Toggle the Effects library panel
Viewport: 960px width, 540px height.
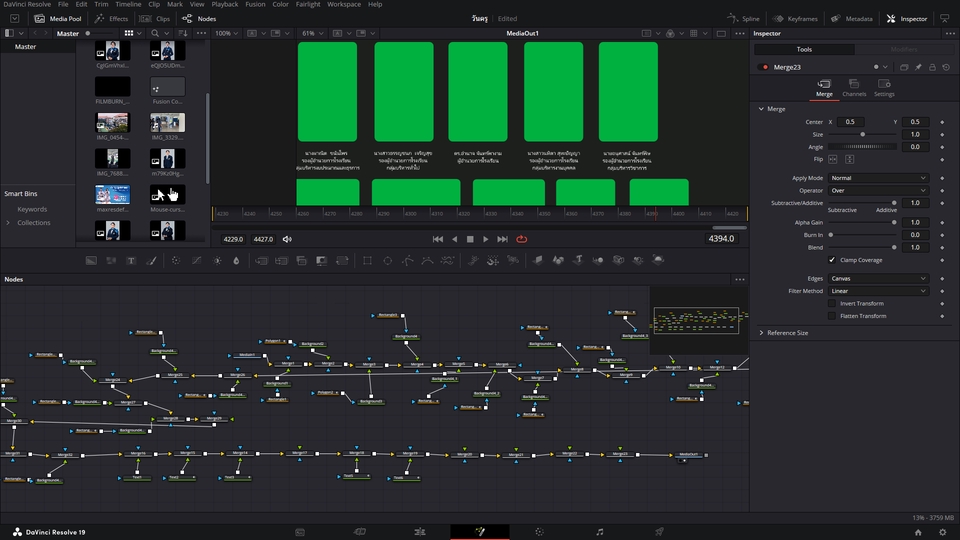tap(111, 19)
